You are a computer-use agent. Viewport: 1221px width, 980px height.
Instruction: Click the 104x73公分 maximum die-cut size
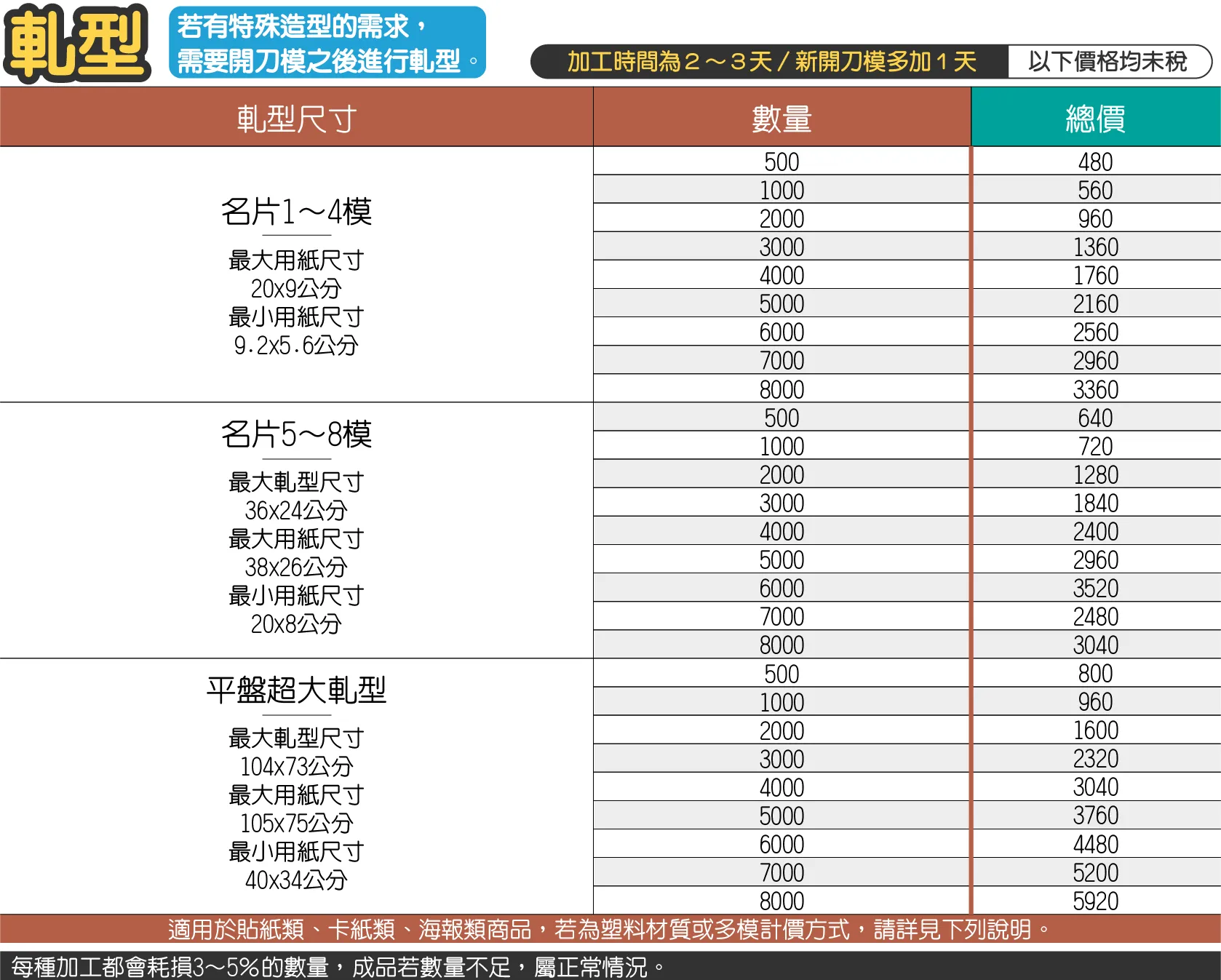pos(296,766)
